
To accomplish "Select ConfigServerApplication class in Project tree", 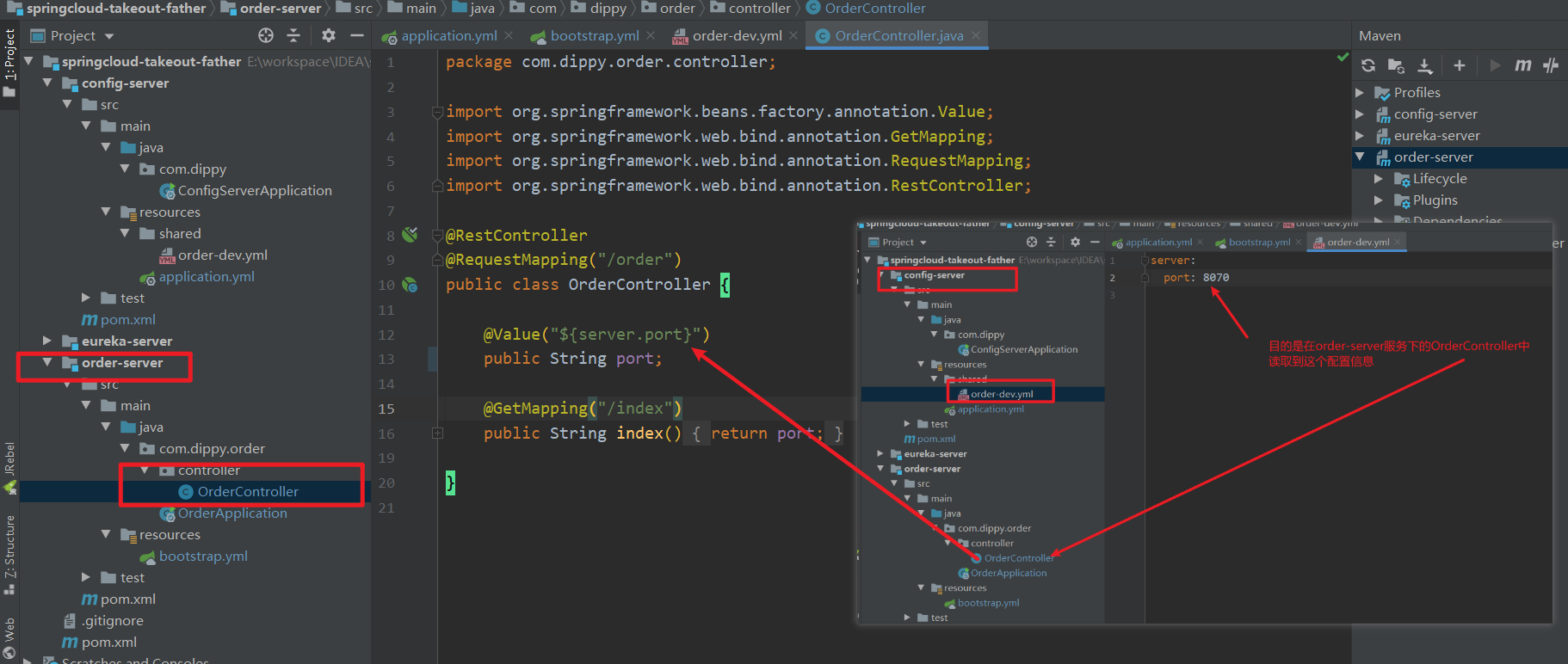I will click(255, 190).
